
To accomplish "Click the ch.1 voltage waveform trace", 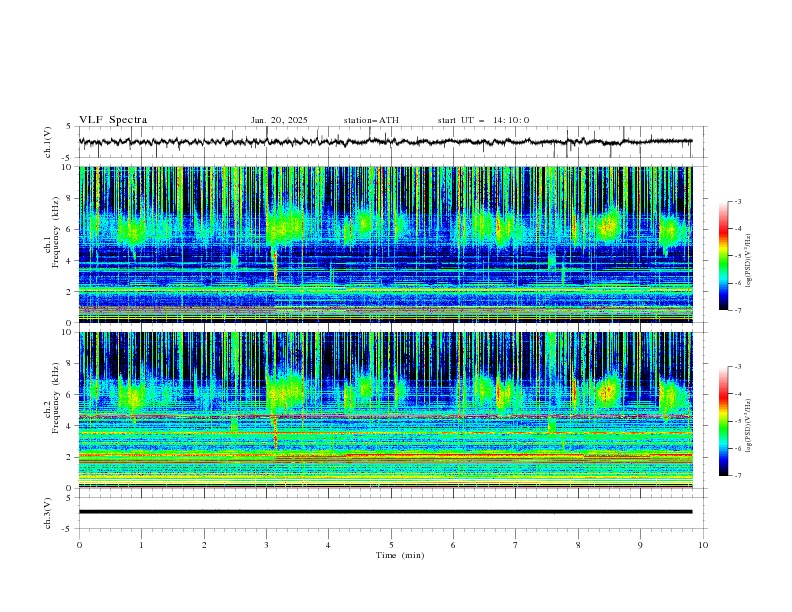I will click(385, 142).
